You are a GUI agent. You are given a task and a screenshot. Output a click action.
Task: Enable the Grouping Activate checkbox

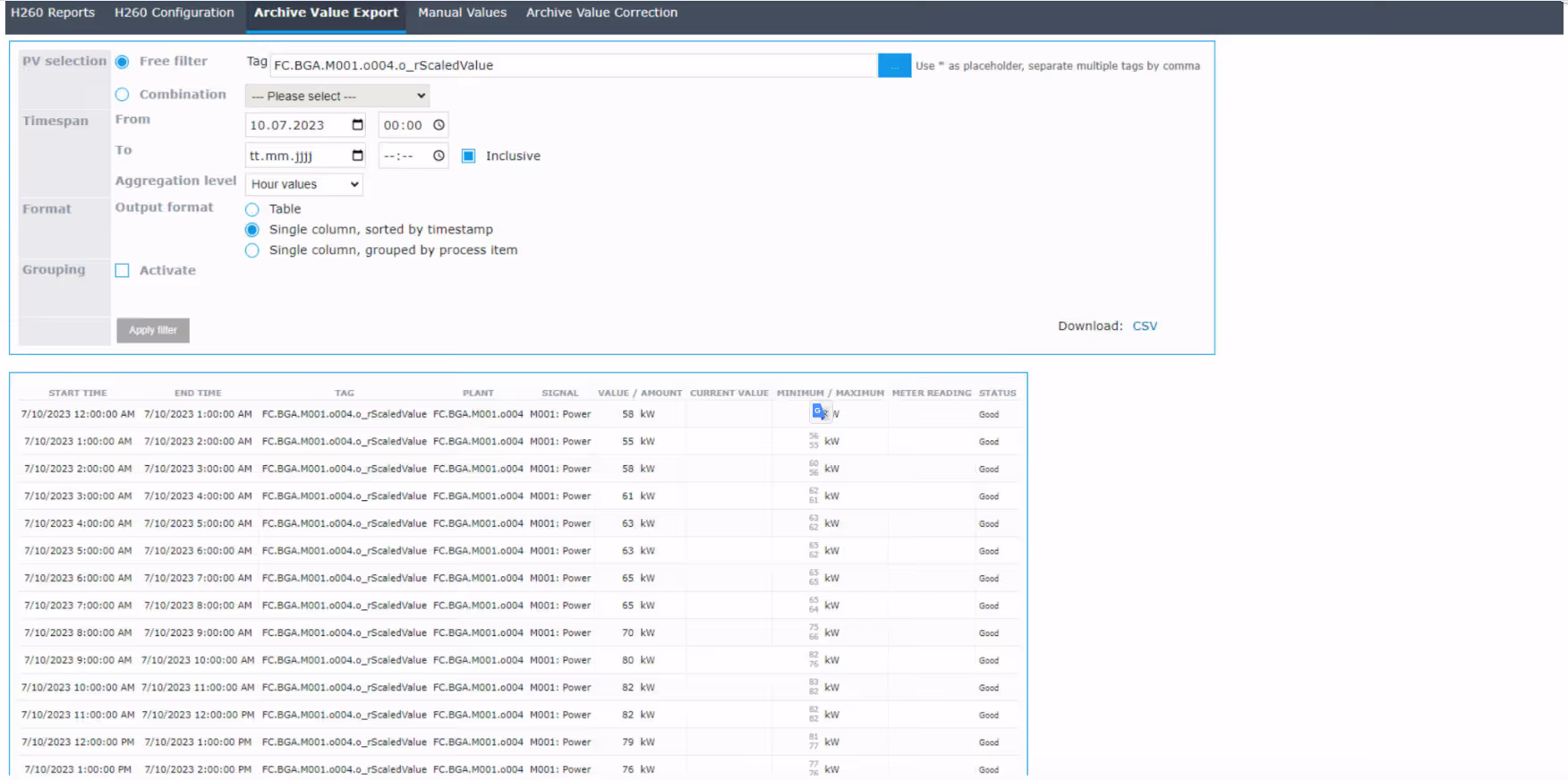click(122, 270)
